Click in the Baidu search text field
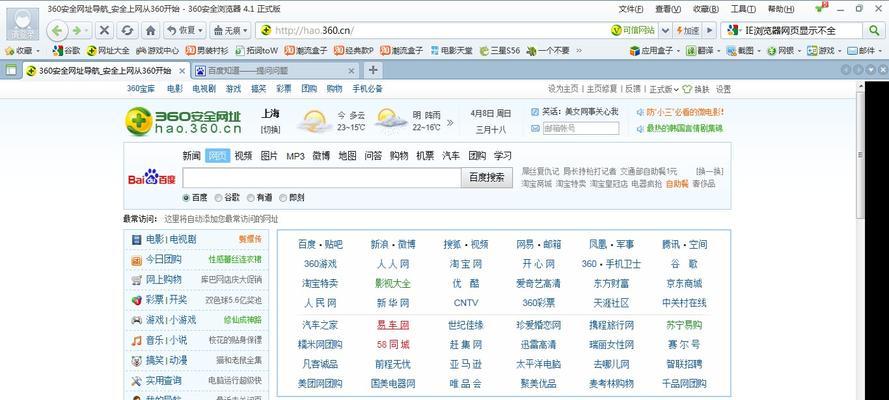Screen dimensions: 889x400 321,177
